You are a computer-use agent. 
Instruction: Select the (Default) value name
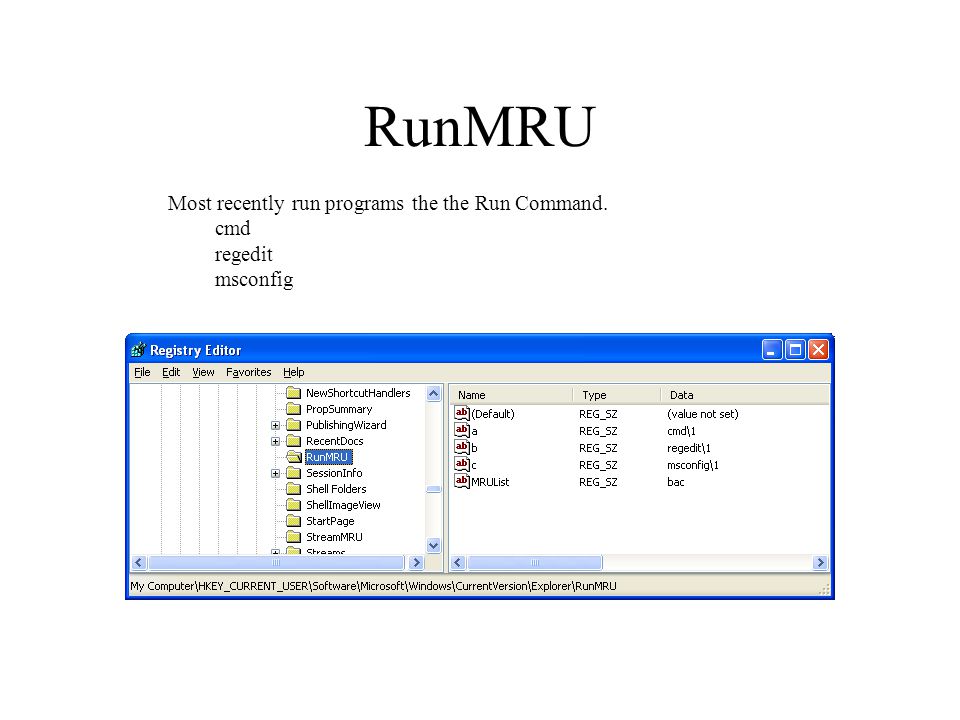493,414
